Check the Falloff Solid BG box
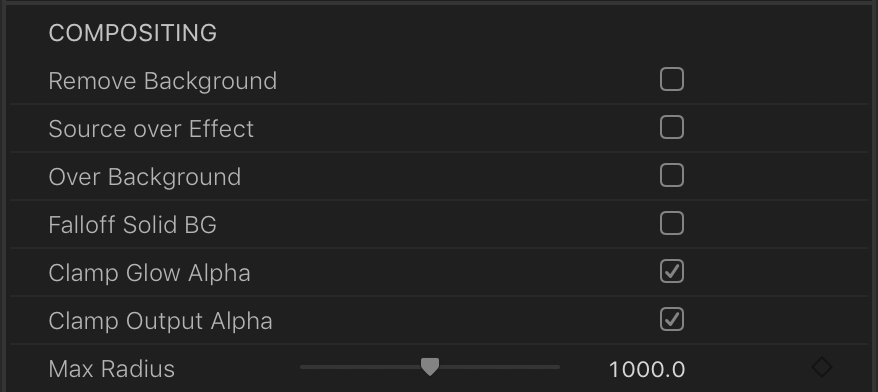 tap(671, 224)
